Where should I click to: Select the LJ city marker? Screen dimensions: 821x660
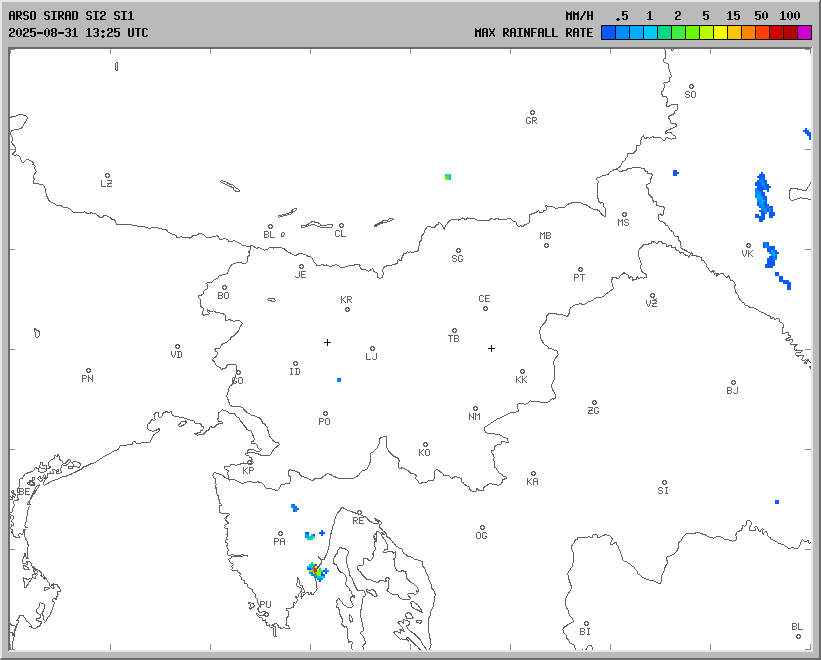[372, 349]
